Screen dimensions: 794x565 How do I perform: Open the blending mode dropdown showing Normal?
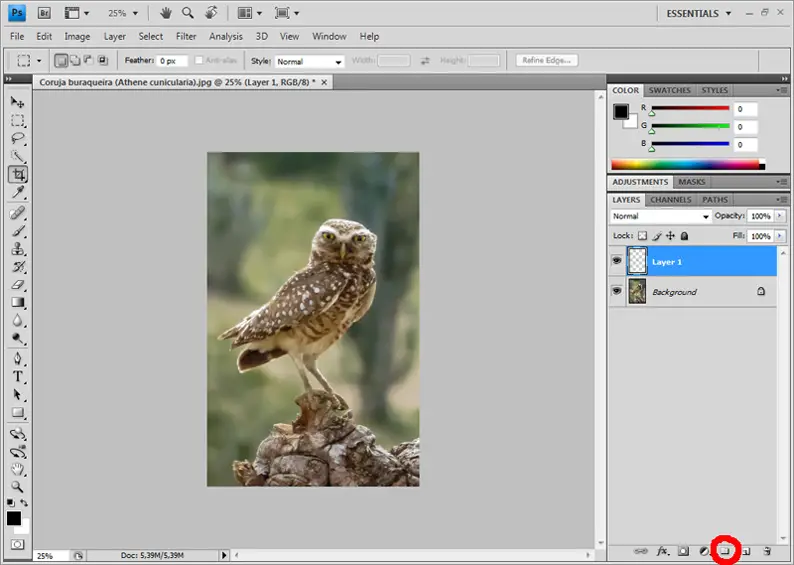660,216
